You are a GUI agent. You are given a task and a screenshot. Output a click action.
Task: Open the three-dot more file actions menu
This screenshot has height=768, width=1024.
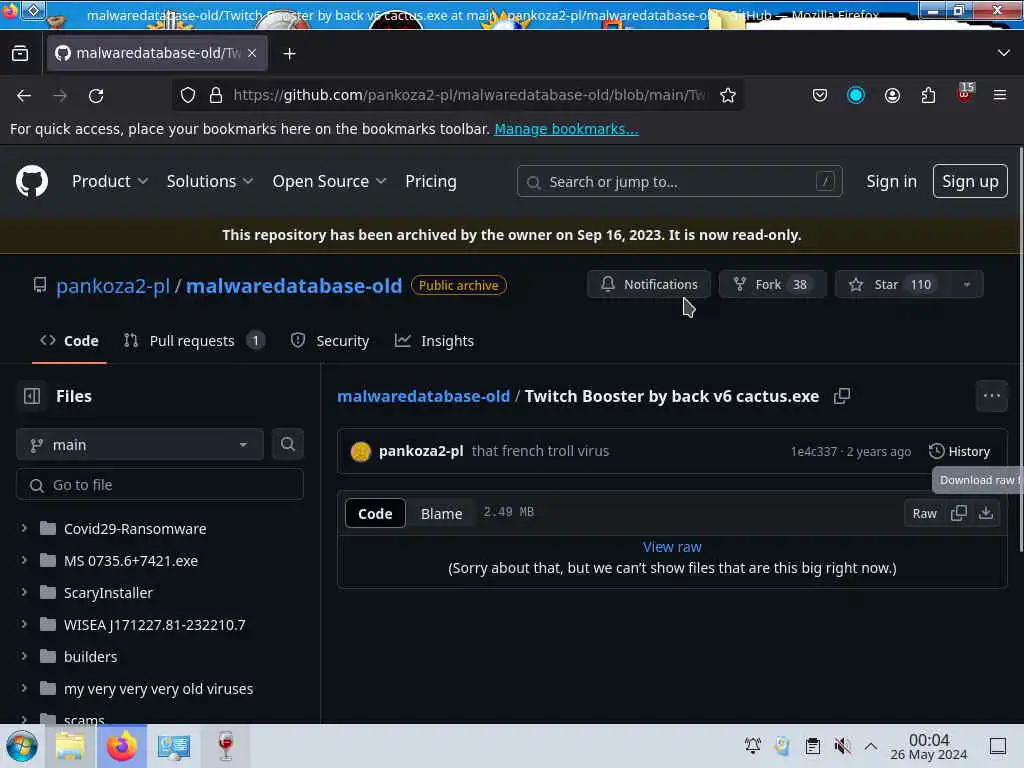click(x=991, y=396)
